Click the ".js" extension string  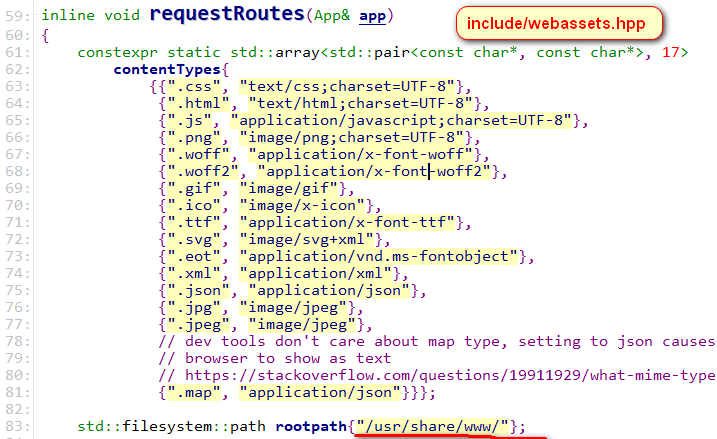point(190,121)
